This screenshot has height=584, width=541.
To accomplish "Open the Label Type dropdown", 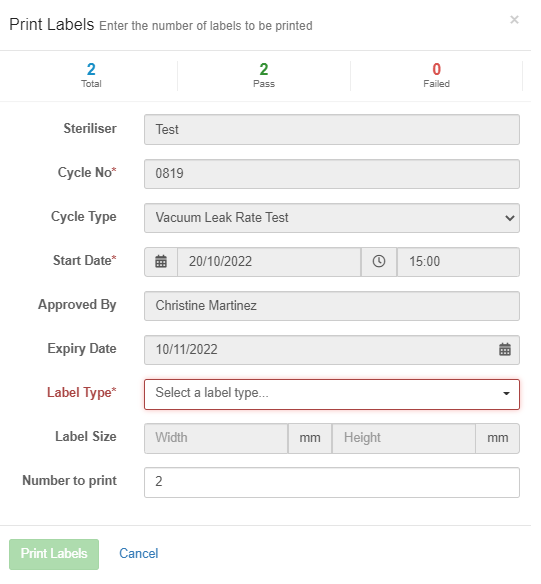I will click(x=331, y=394).
